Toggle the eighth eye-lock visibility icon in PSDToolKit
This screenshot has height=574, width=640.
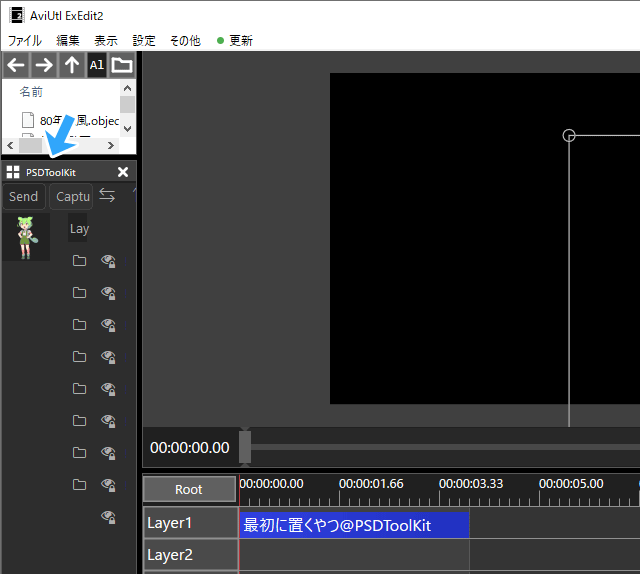(x=108, y=485)
